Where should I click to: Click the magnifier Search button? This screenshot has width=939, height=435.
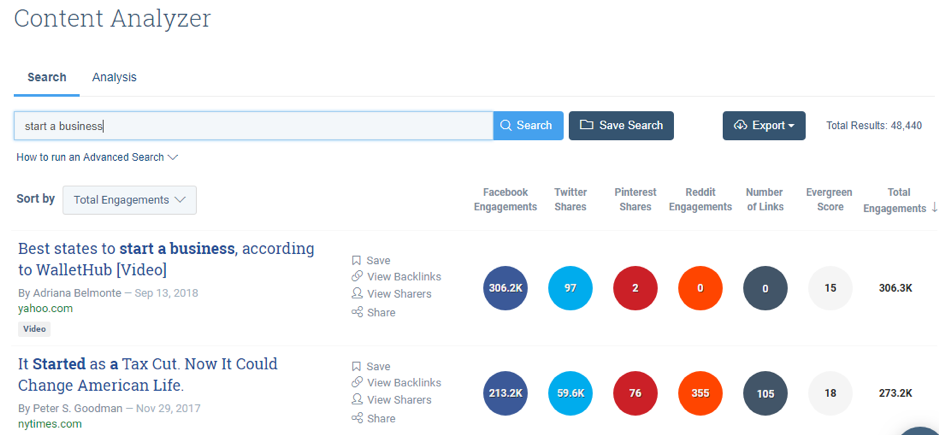click(x=528, y=125)
